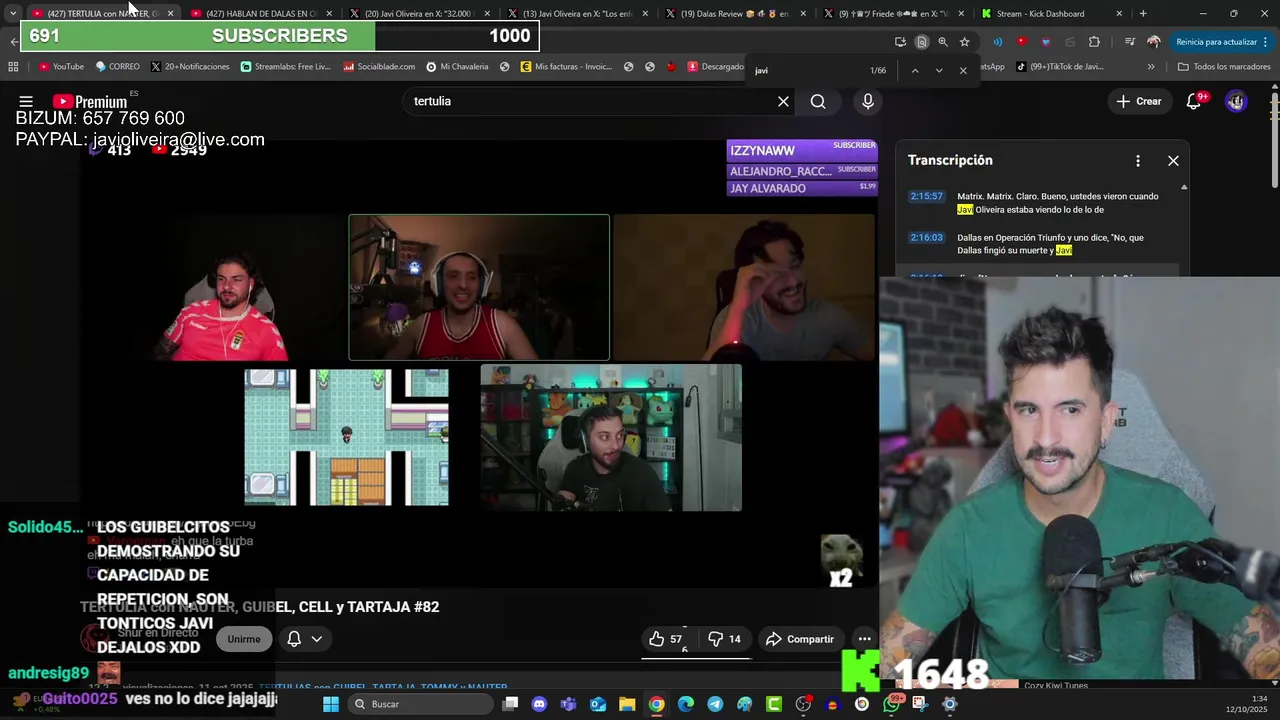The width and height of the screenshot is (1280, 720).
Task: Open the Streamlabs bookmark
Action: 286,67
